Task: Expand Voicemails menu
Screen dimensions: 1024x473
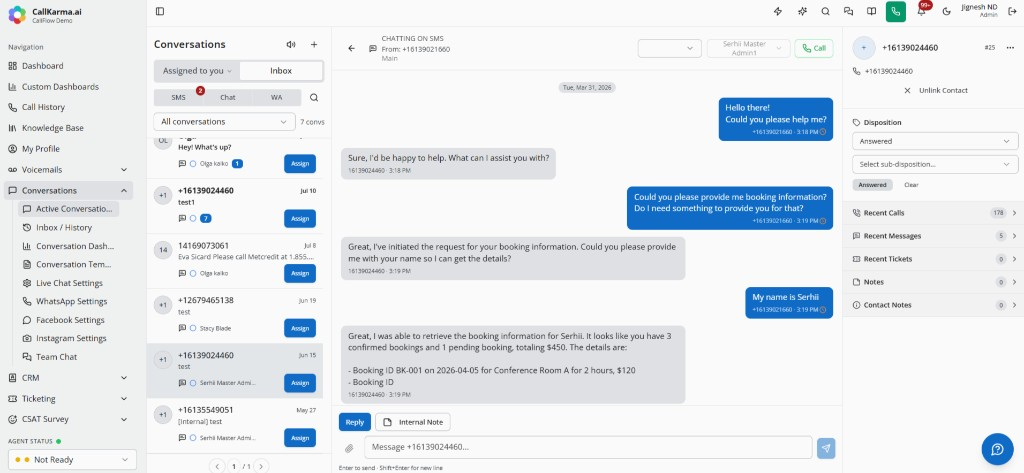Action: (x=69, y=170)
